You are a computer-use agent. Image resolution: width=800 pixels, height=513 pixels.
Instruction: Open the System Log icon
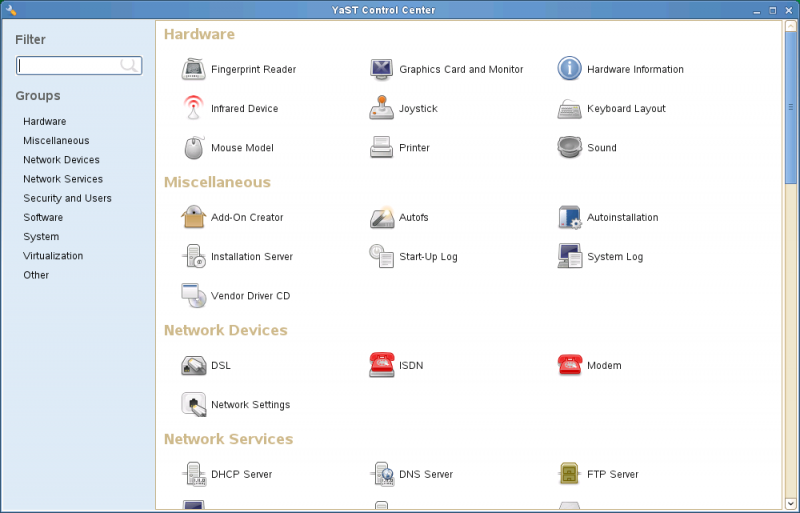pos(569,256)
